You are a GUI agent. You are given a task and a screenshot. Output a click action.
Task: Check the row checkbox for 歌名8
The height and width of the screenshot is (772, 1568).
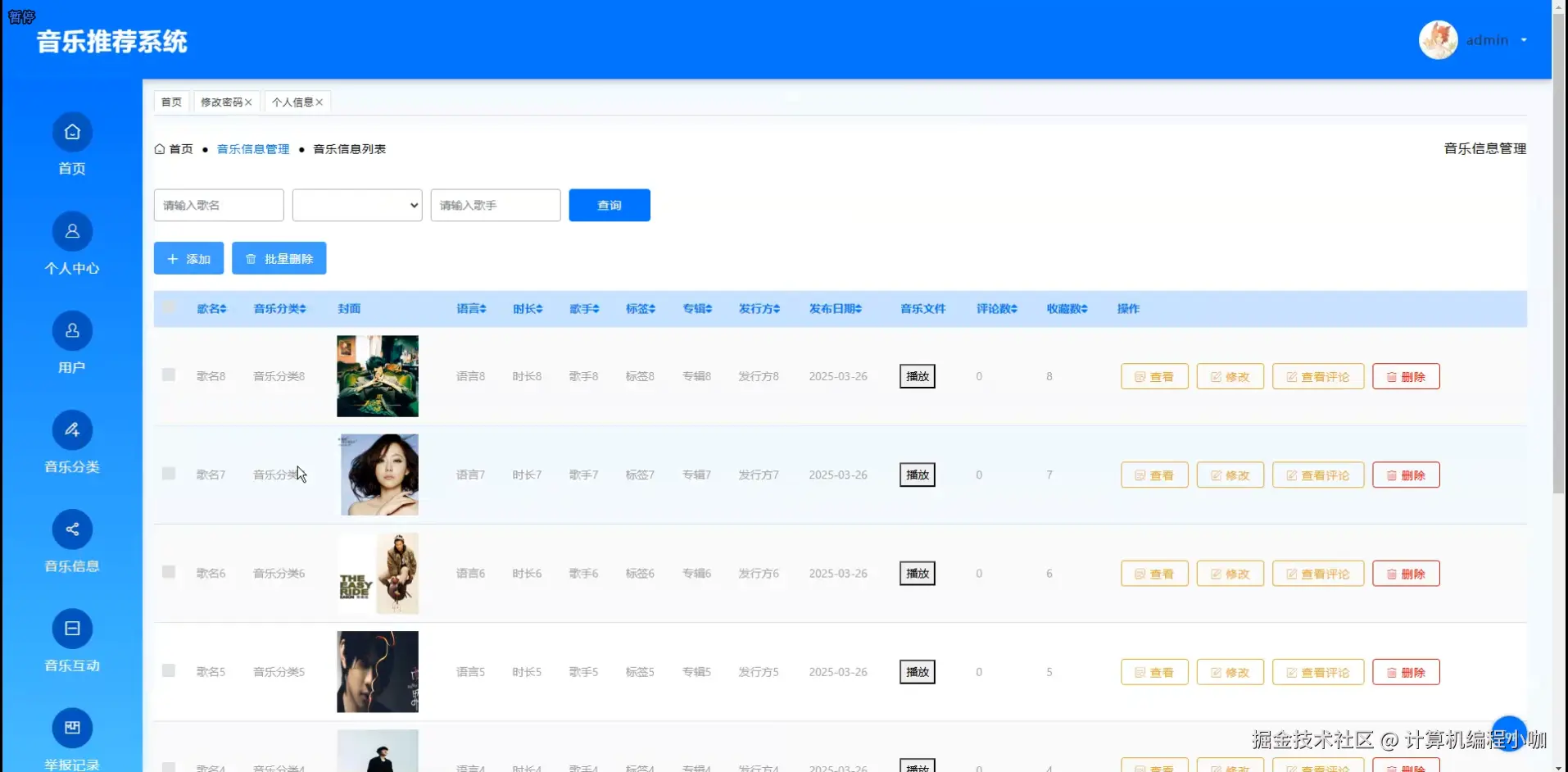point(169,375)
